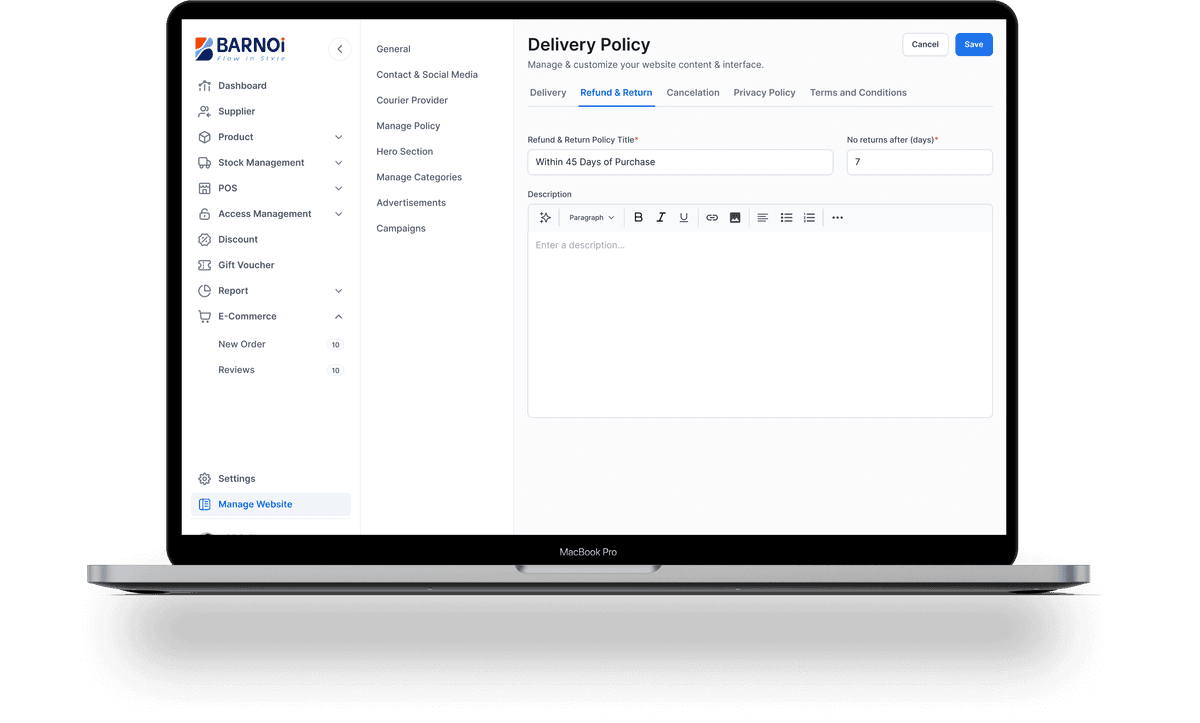Open the Paragraph style dropdown
Viewport: 1200px width, 723px height.
tap(592, 218)
